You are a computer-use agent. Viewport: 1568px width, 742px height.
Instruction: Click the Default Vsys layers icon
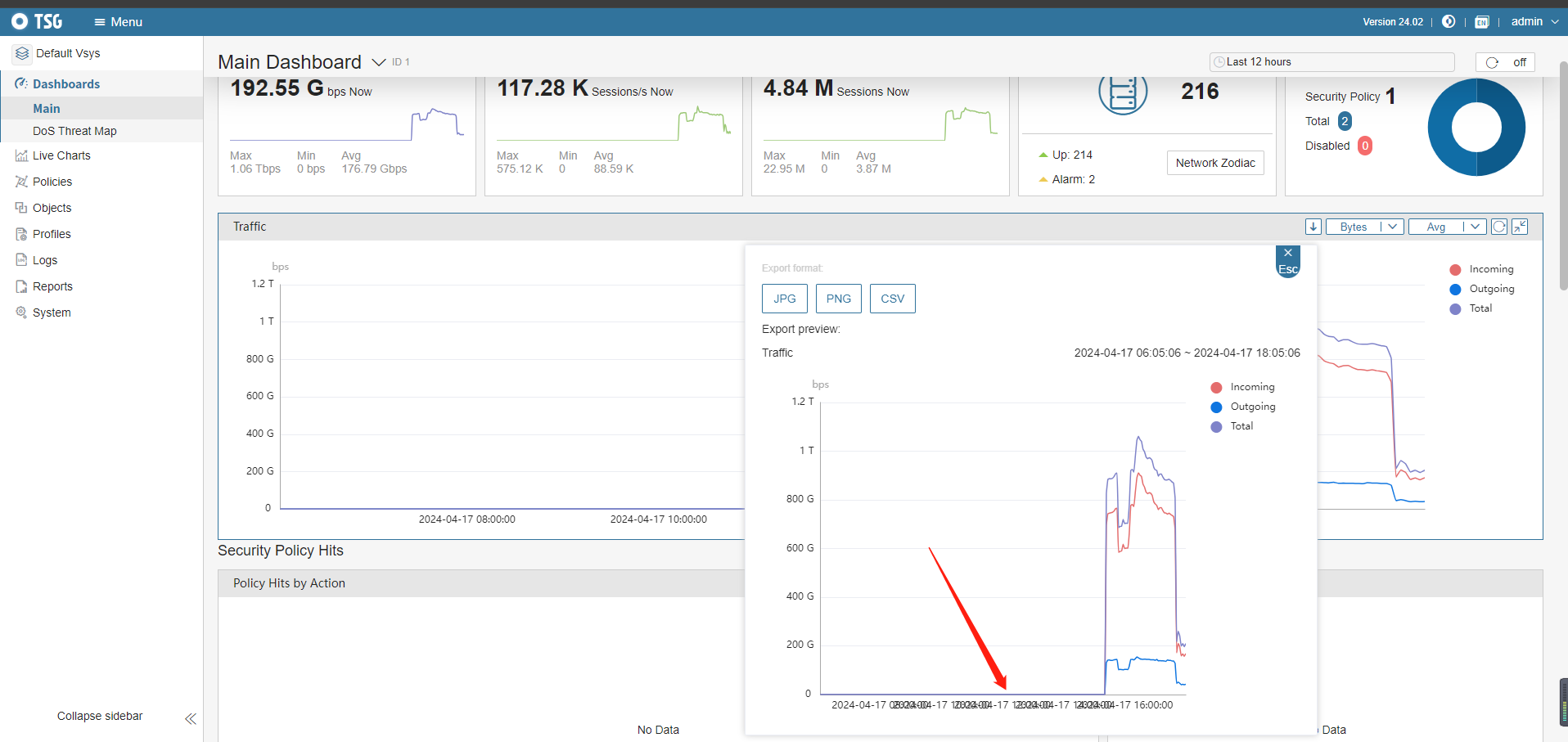(x=22, y=53)
